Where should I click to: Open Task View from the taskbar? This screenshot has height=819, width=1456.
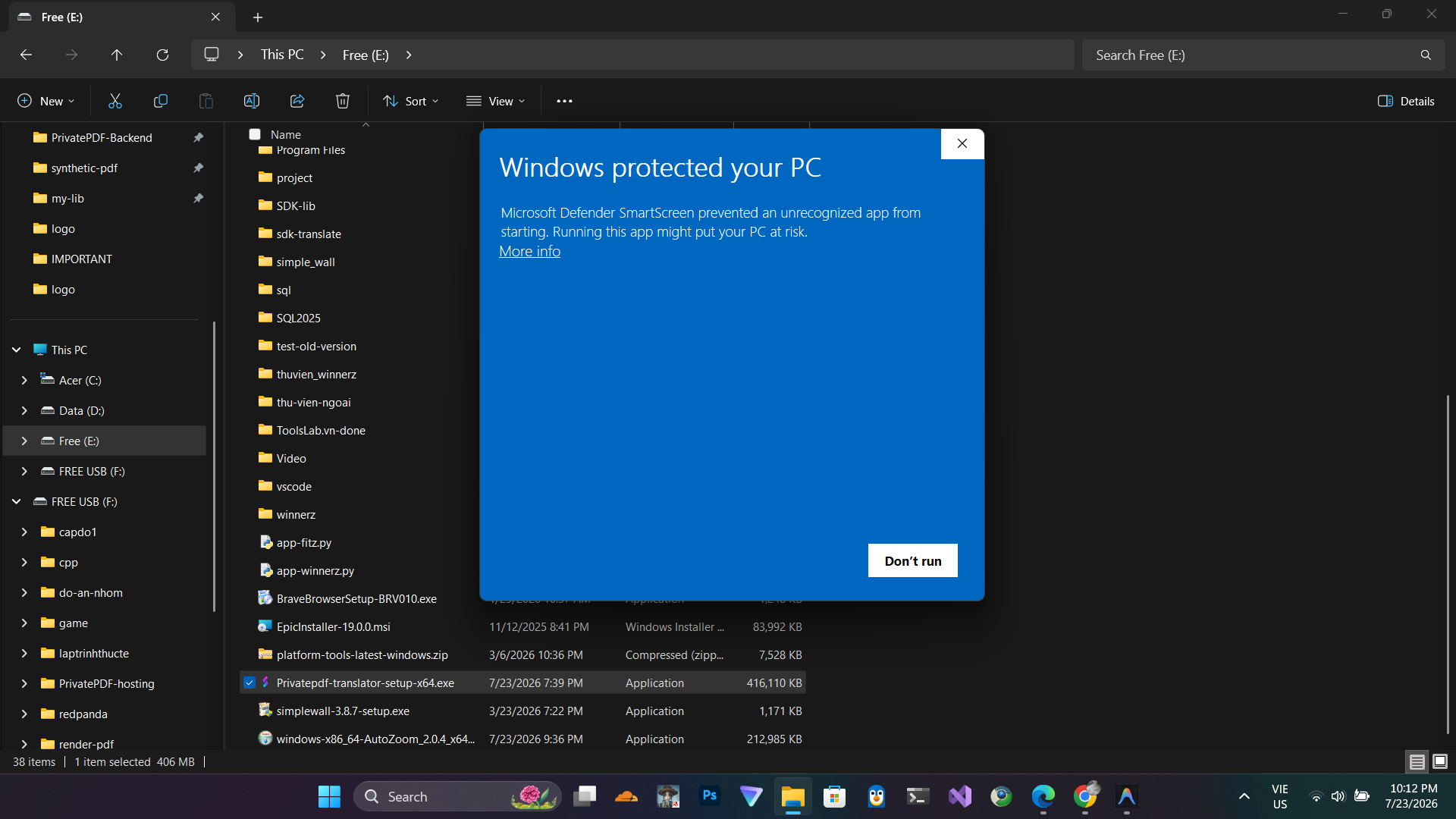(585, 796)
